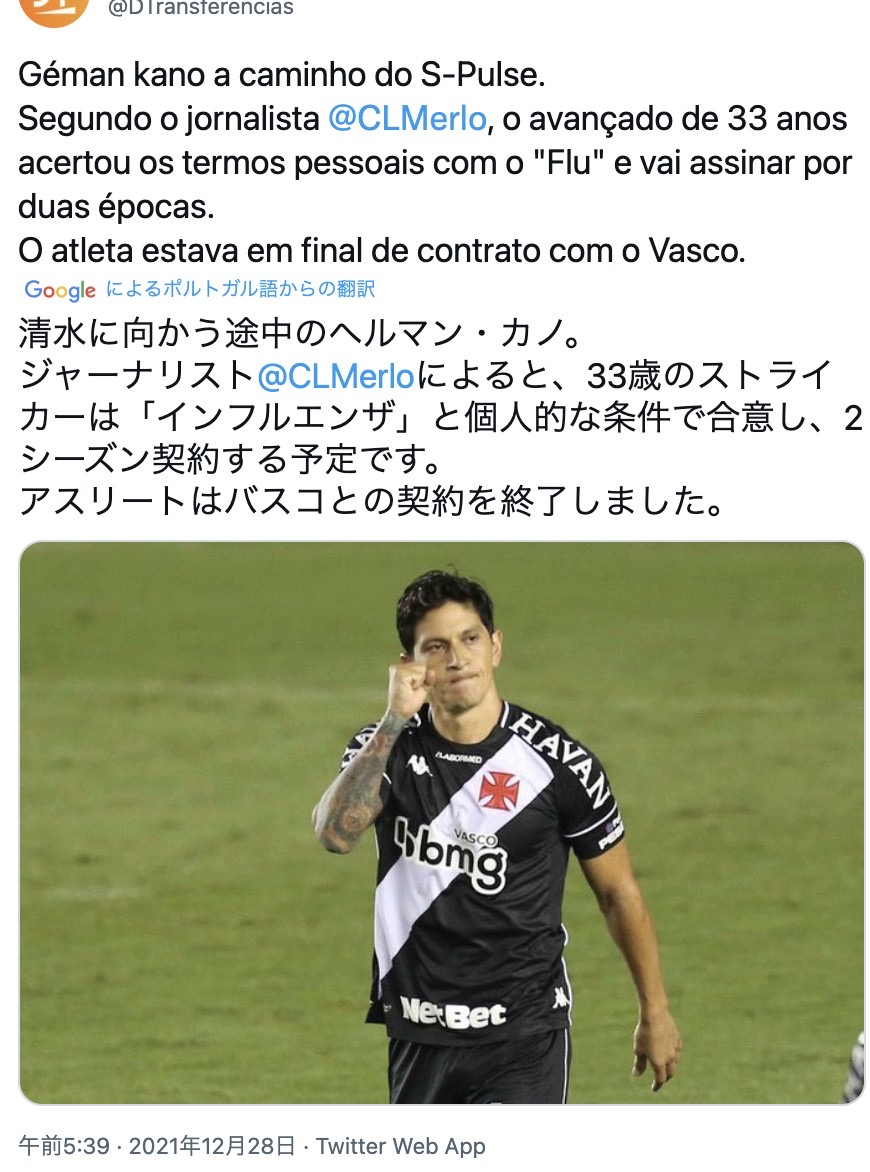Open @CLMerlo mention in the Portuguese text
Screen dimensions: 870x1172
407,119
